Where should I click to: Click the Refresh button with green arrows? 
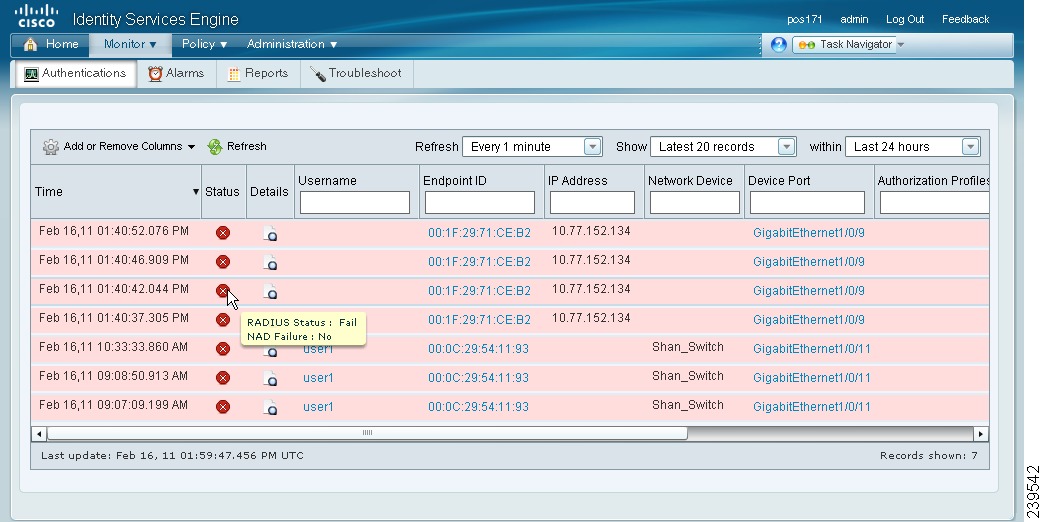(237, 146)
